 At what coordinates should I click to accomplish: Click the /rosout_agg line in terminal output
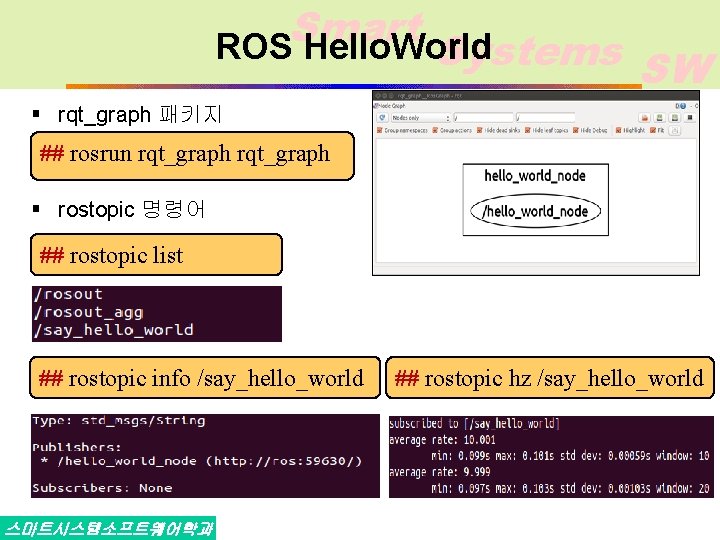[89, 312]
